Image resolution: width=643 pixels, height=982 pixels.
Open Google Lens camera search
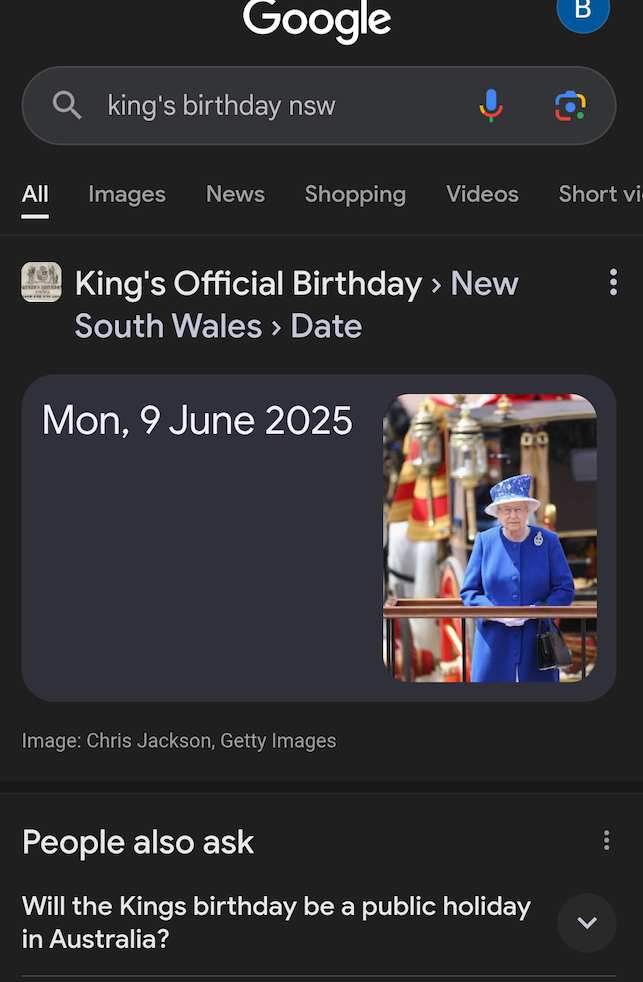(570, 105)
